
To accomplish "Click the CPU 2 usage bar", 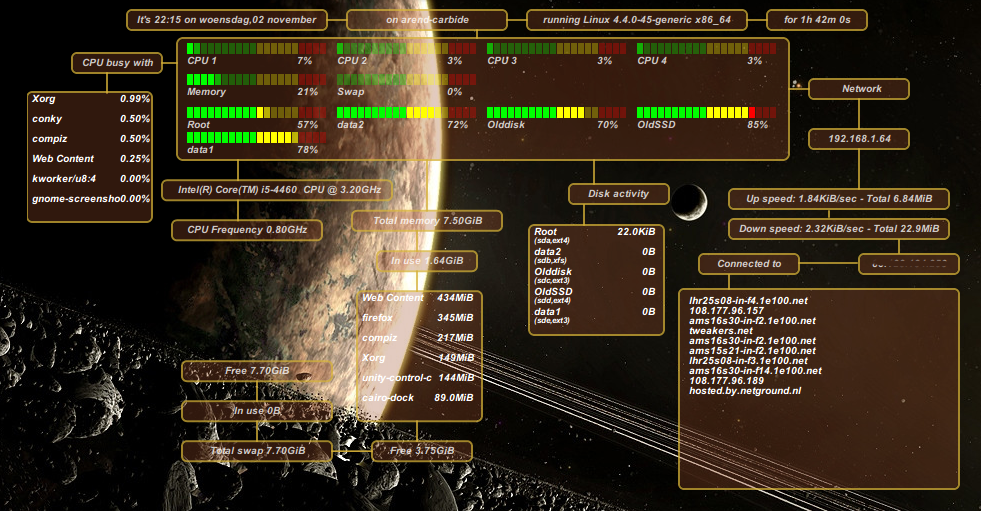I will 407,48.
